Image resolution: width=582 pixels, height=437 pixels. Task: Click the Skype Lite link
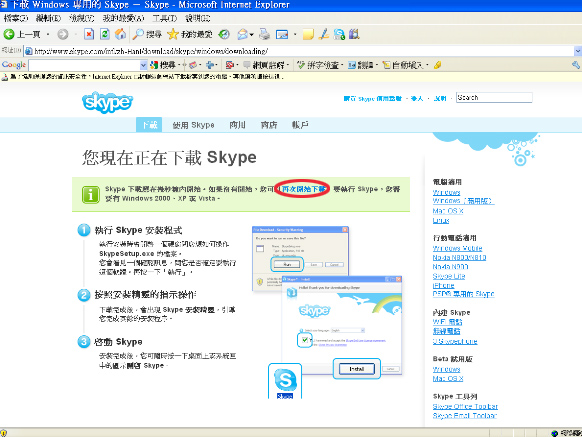point(449,276)
